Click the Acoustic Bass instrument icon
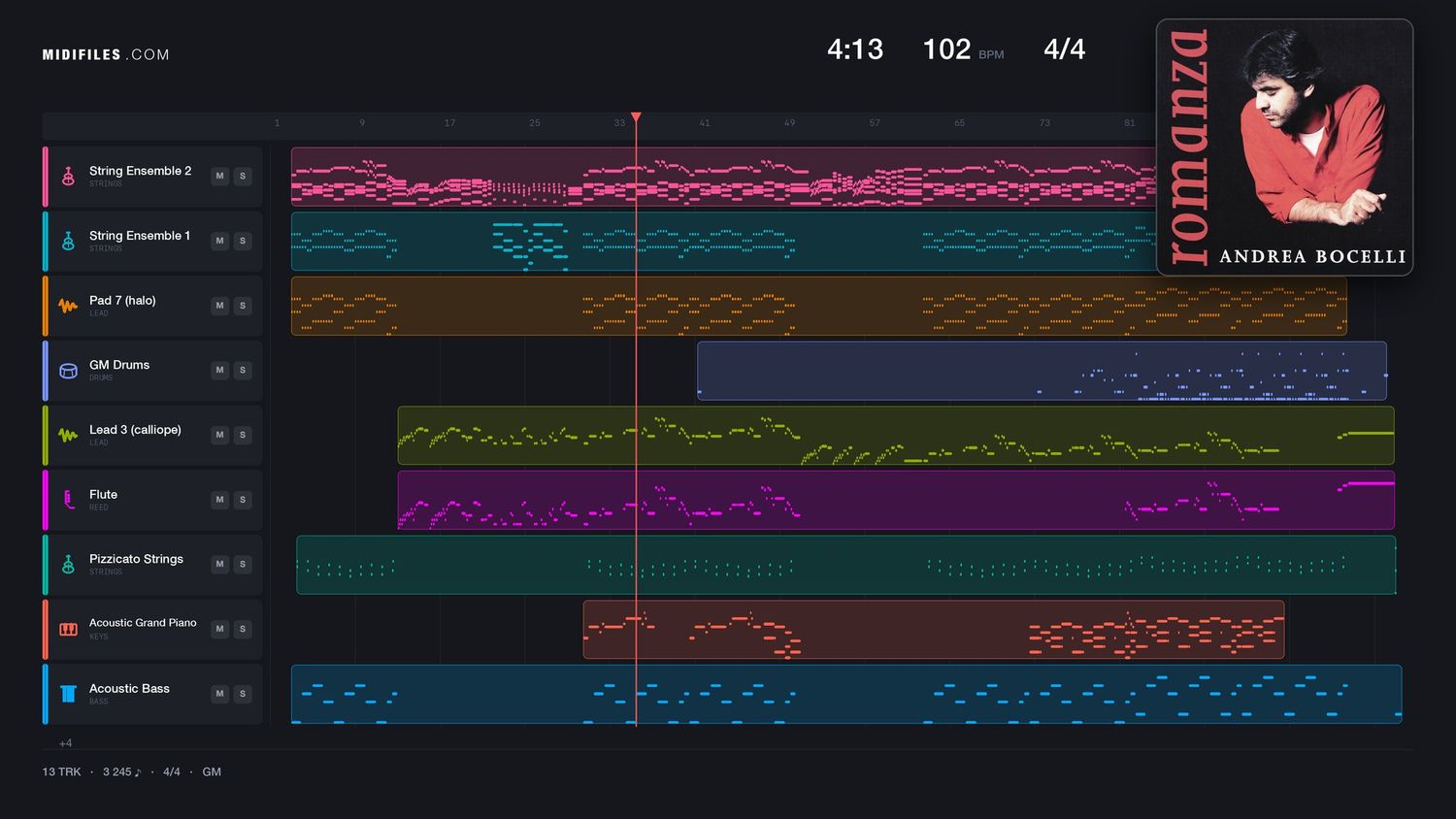The image size is (1456, 819). pyautogui.click(x=68, y=694)
